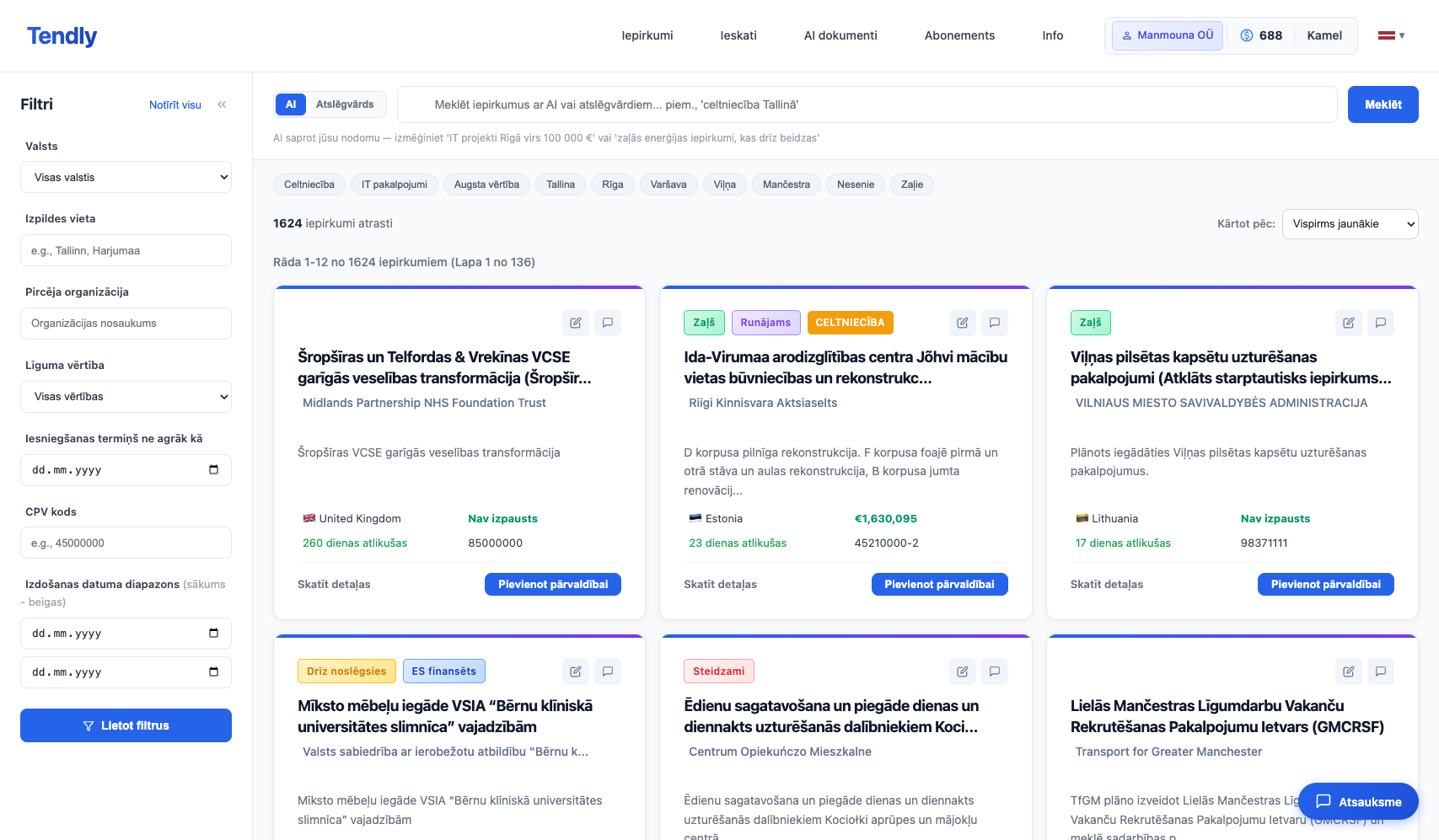Viewport: 1439px width, 840px height.
Task: Open comment icon on Ida-Virumaa card
Action: (x=995, y=323)
